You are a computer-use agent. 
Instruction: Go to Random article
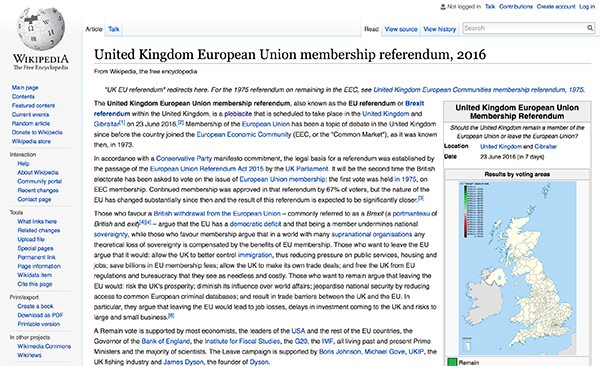(31, 123)
